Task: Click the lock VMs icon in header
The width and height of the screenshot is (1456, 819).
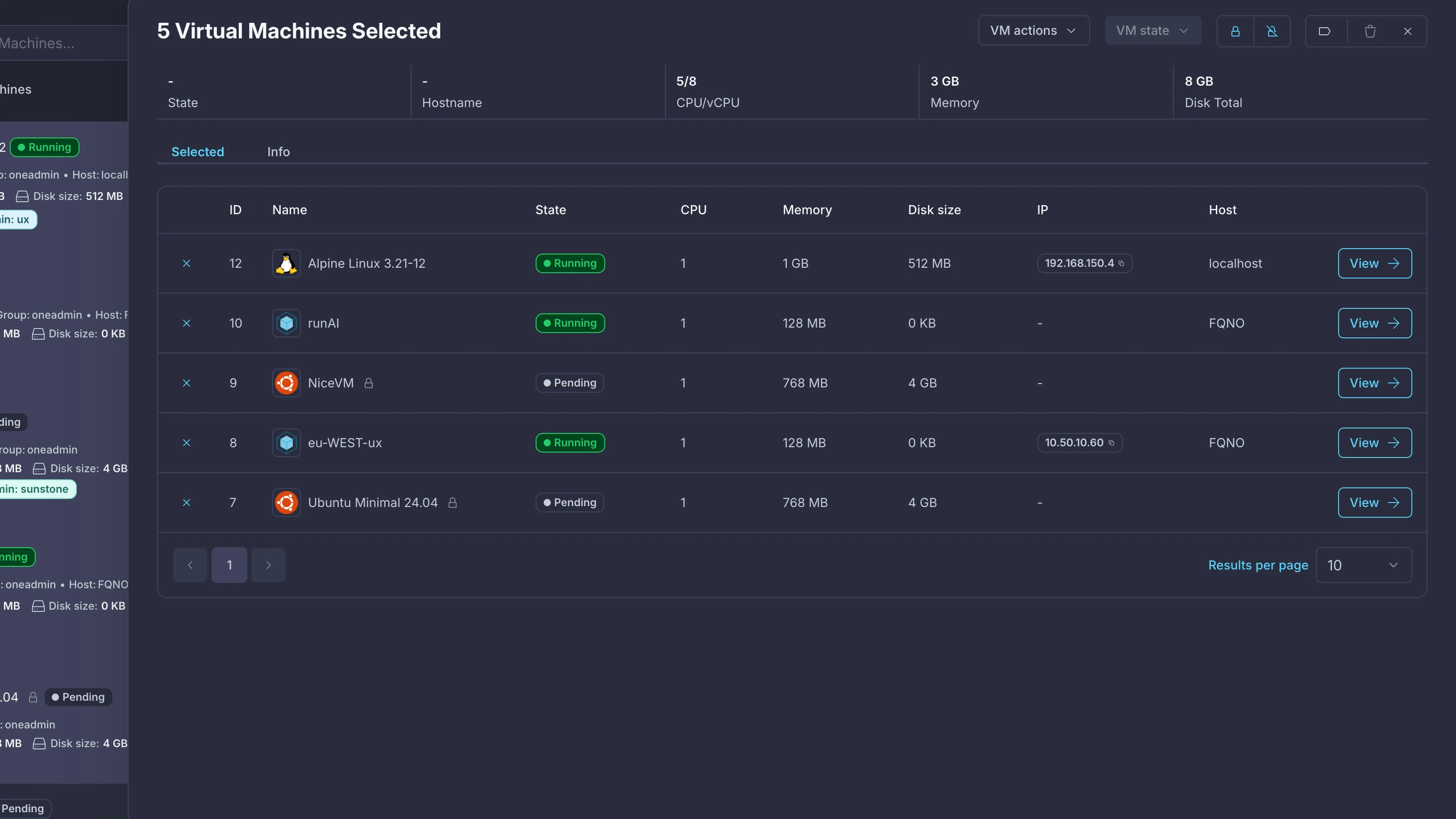Action: (x=1235, y=31)
